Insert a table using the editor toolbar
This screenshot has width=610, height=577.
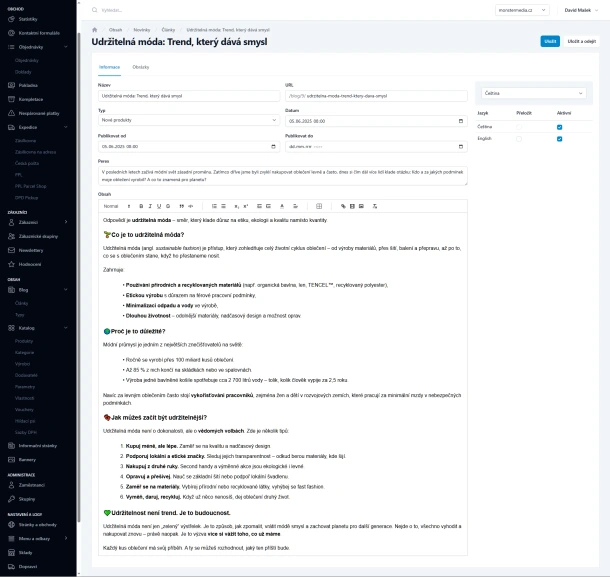pyautogui.click(x=318, y=206)
